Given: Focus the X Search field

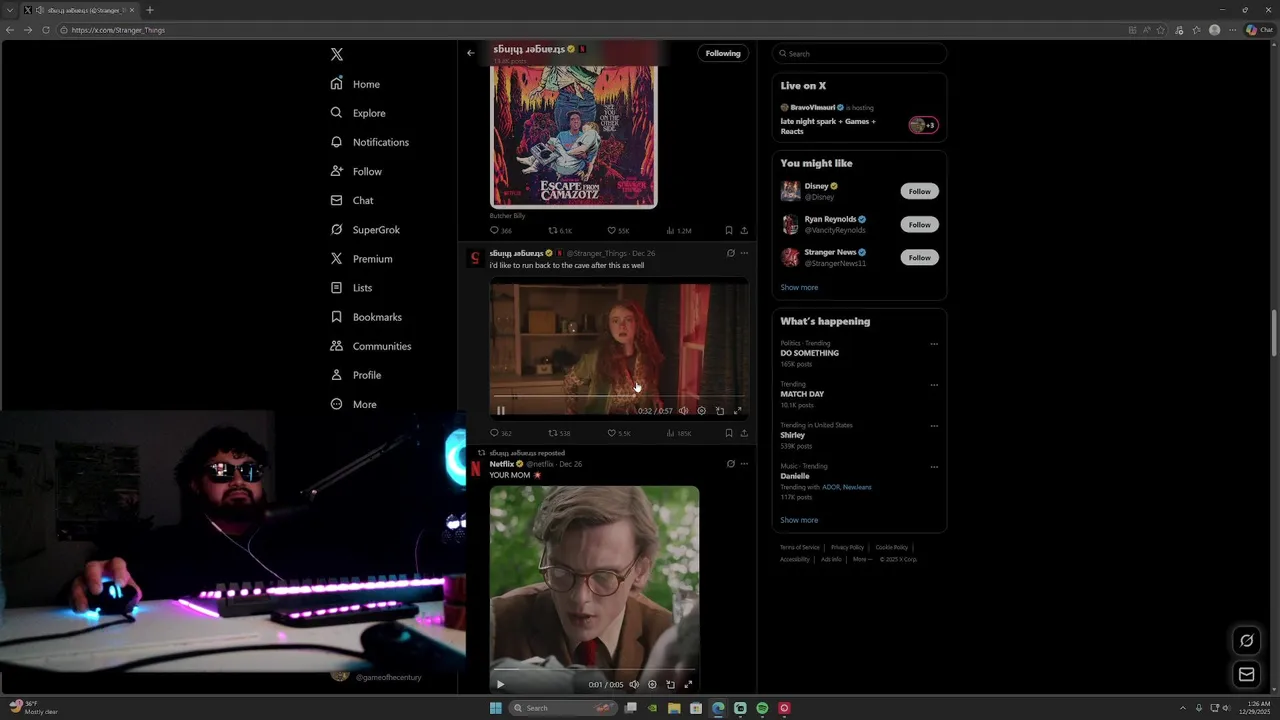Looking at the screenshot, I should click(x=859, y=53).
